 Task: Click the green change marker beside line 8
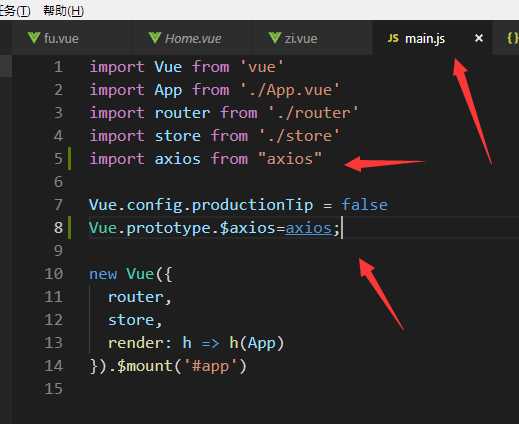tap(70, 228)
